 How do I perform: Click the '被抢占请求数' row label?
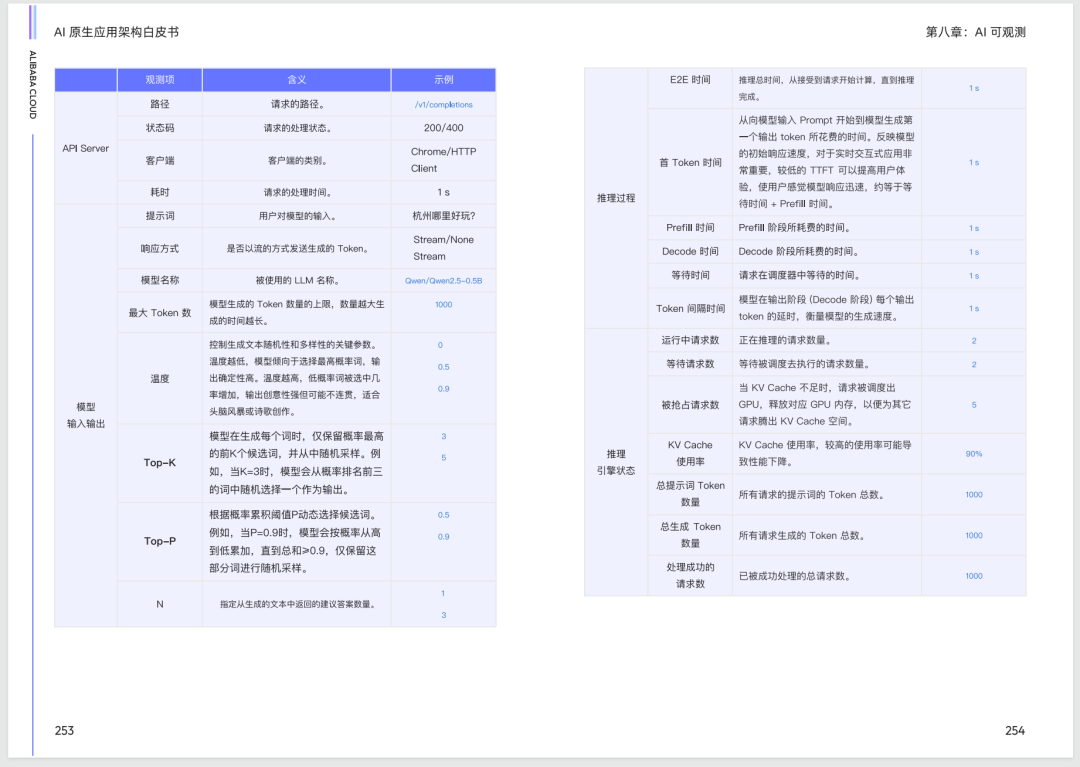(x=690, y=405)
